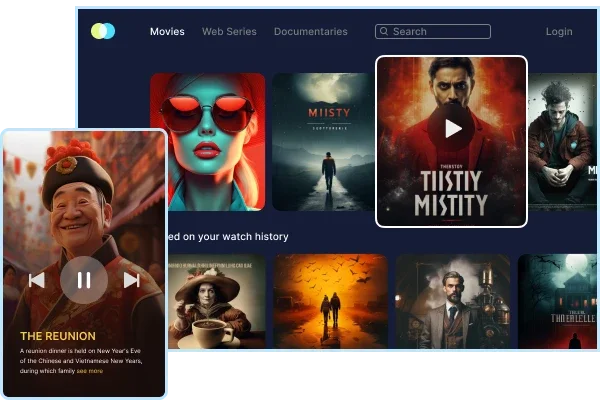
Task: Click the two-circle app logo
Action: click(103, 31)
